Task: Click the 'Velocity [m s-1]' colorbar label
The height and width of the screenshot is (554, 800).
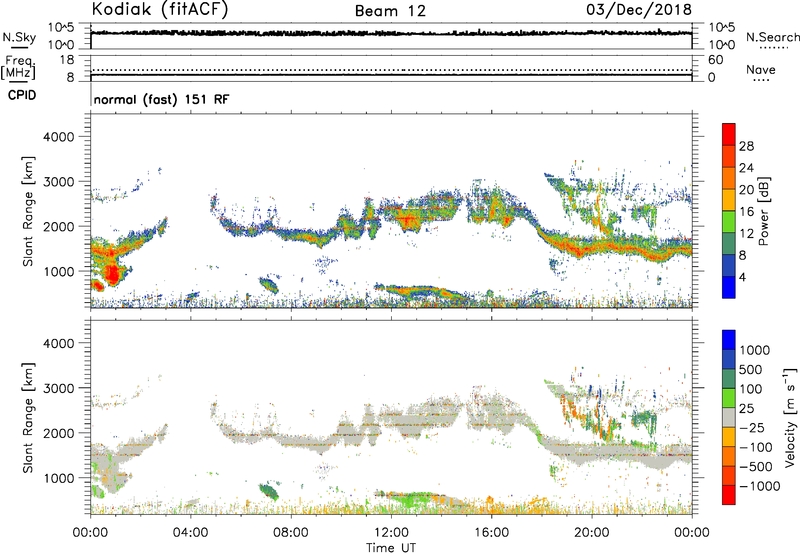Action: 790,417
